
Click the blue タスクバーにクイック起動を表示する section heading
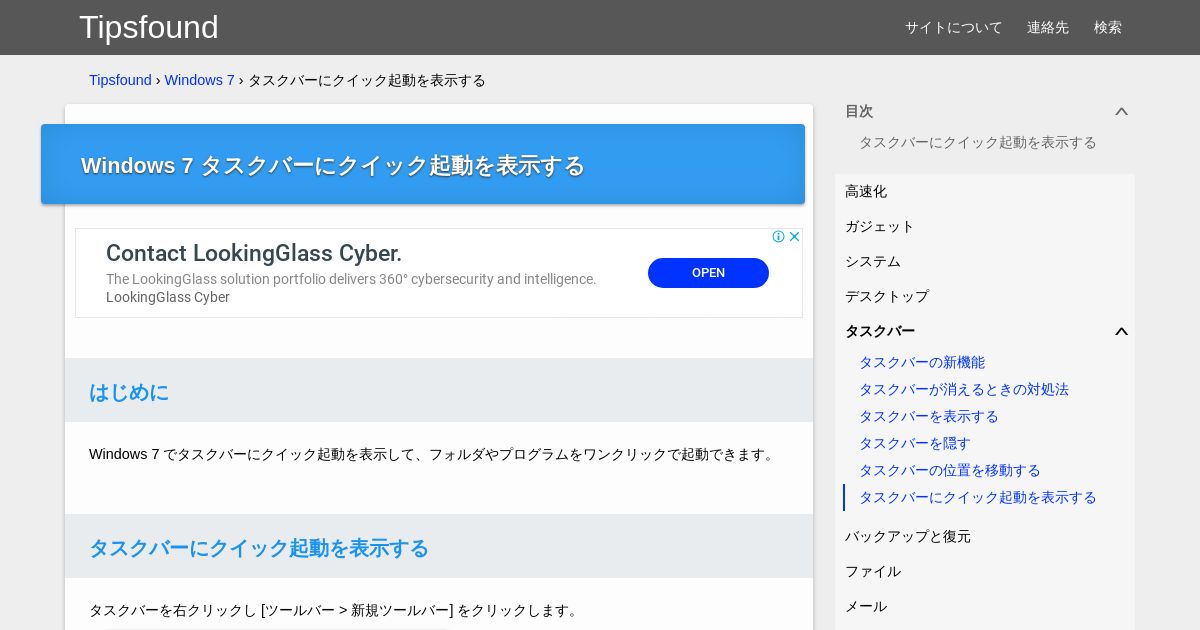tap(259, 548)
